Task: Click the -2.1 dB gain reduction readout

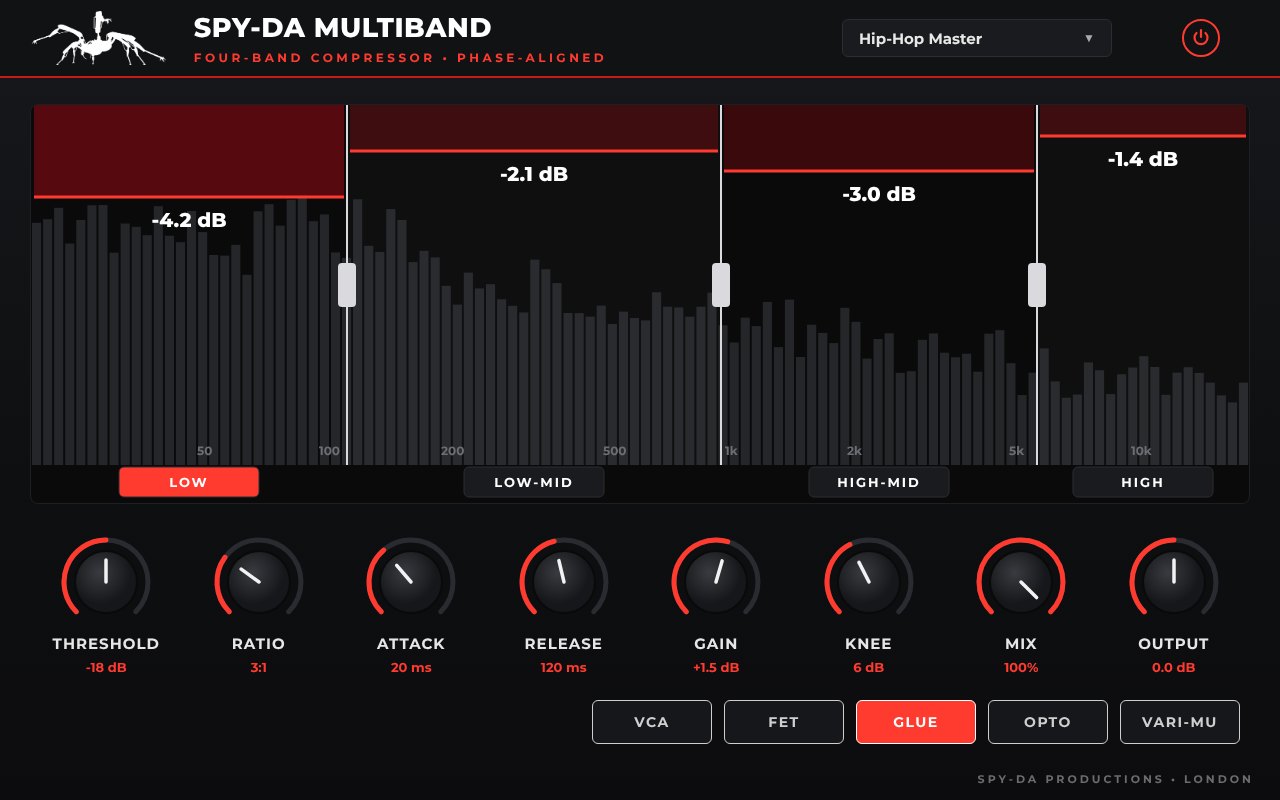Action: pos(534,174)
